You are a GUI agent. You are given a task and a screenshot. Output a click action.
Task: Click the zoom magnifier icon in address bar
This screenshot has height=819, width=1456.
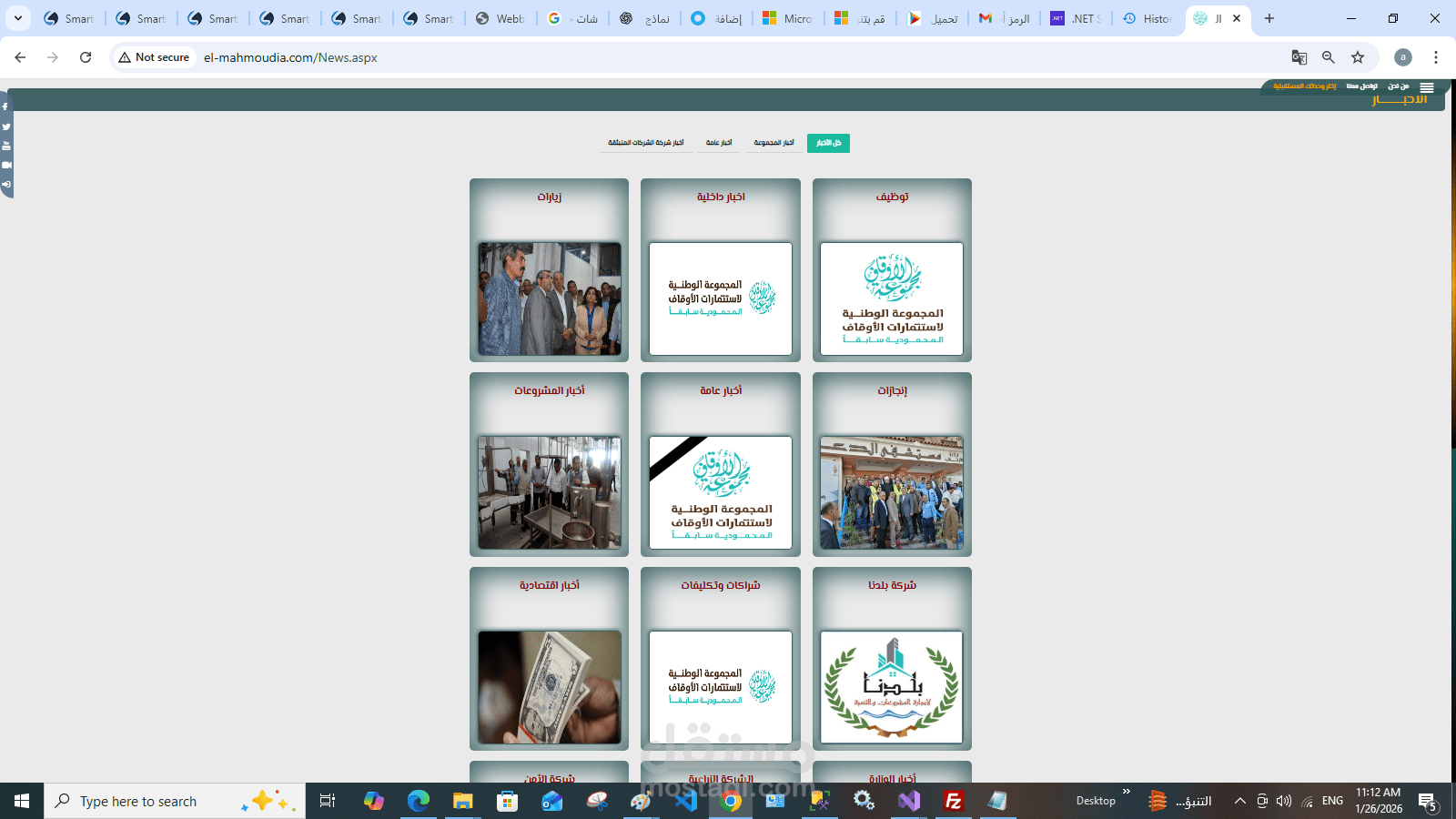[1329, 57]
